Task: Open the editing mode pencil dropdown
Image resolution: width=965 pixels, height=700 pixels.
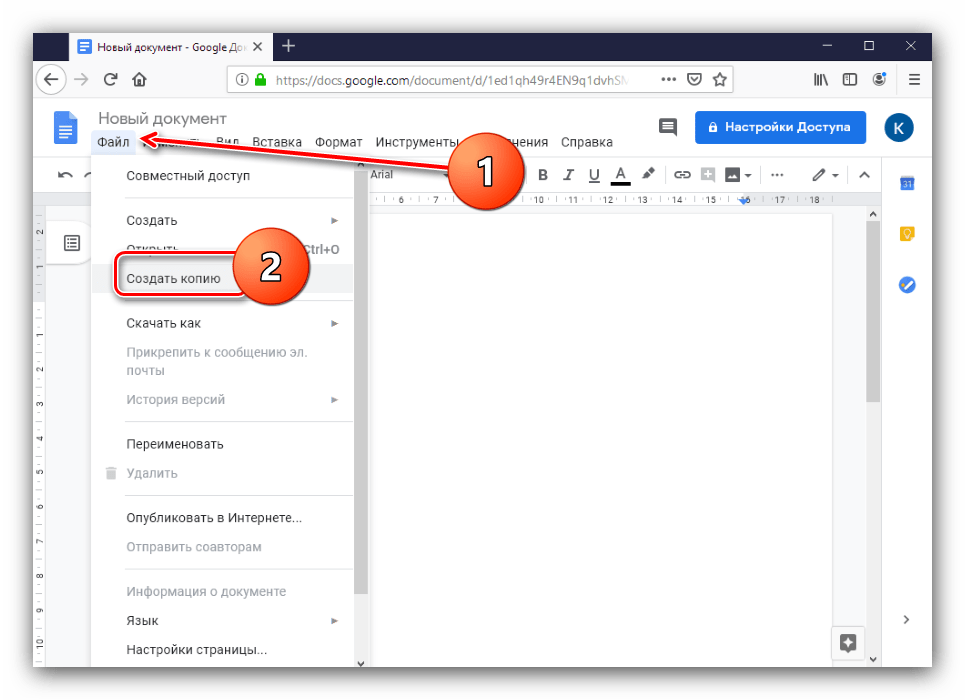Action: [x=825, y=175]
